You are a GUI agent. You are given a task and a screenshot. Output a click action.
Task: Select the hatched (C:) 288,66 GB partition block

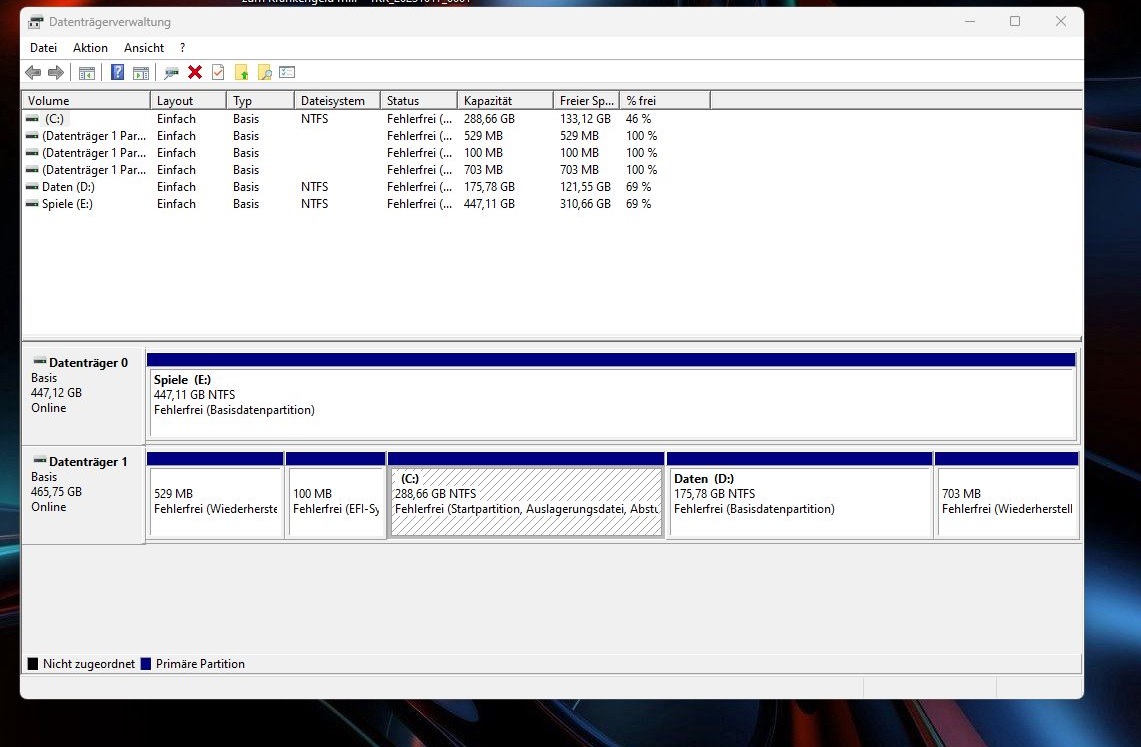click(526, 495)
